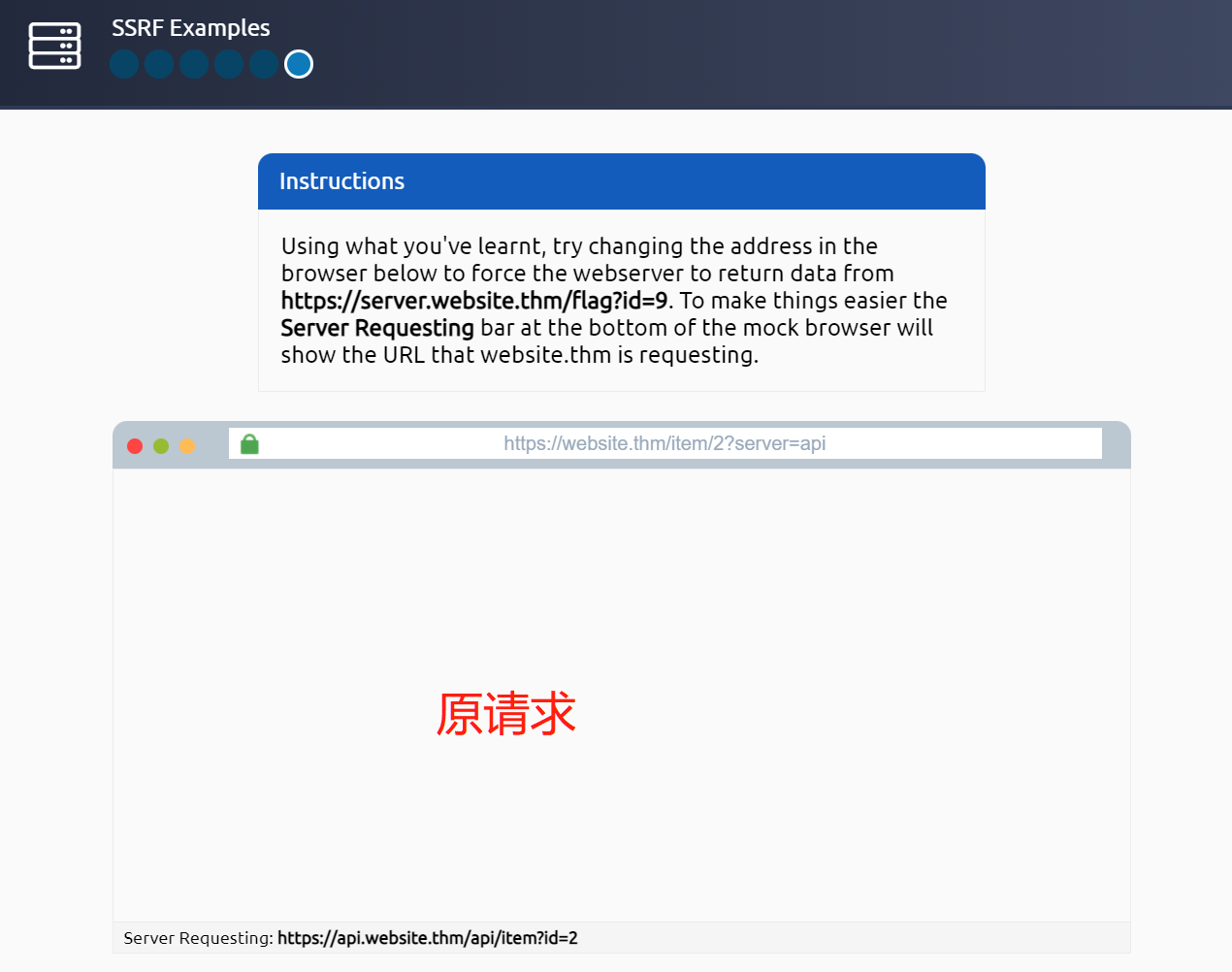This screenshot has width=1232, height=972.
Task: Click the website.thm/item/2?server=api URL text
Action: tap(665, 443)
